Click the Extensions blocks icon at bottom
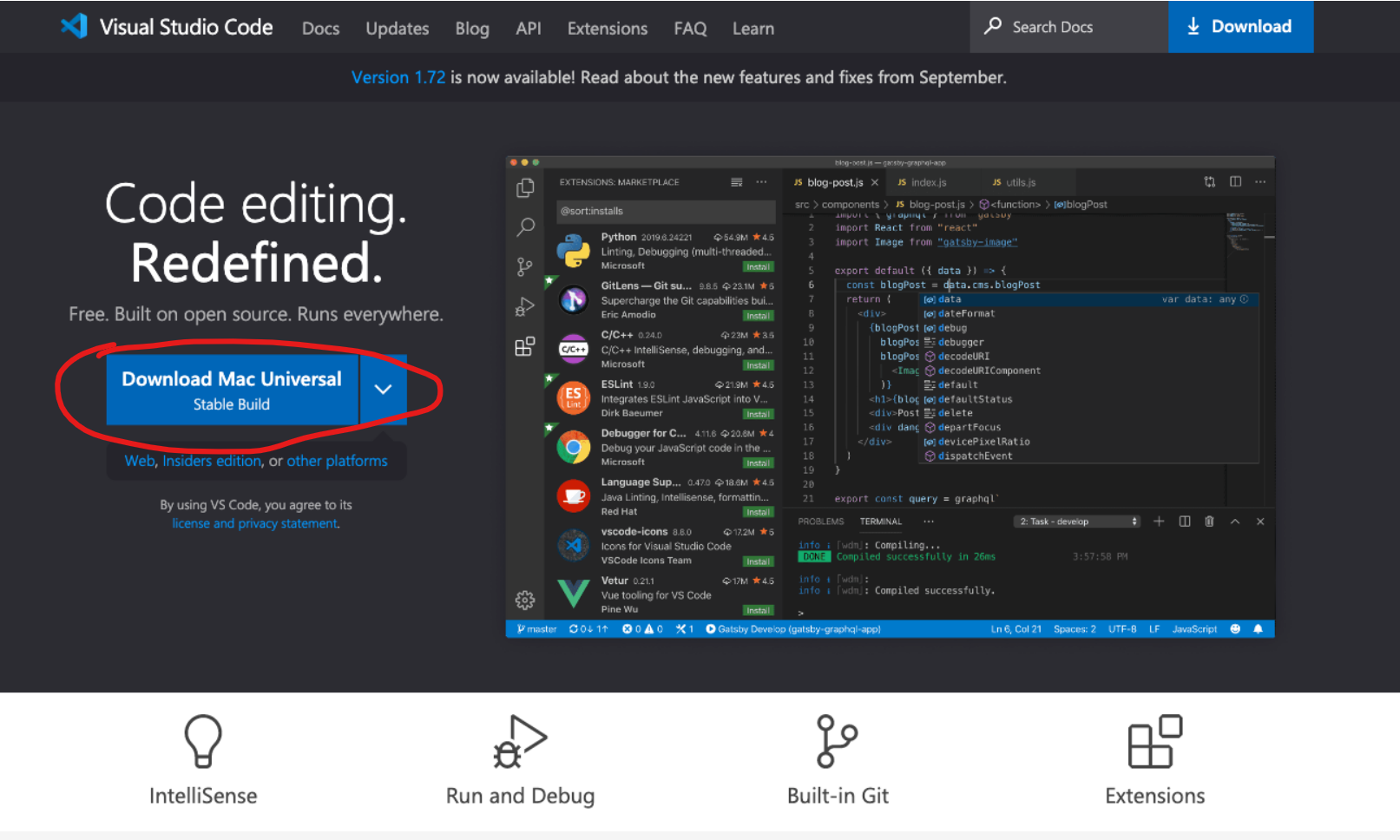 tap(1154, 741)
